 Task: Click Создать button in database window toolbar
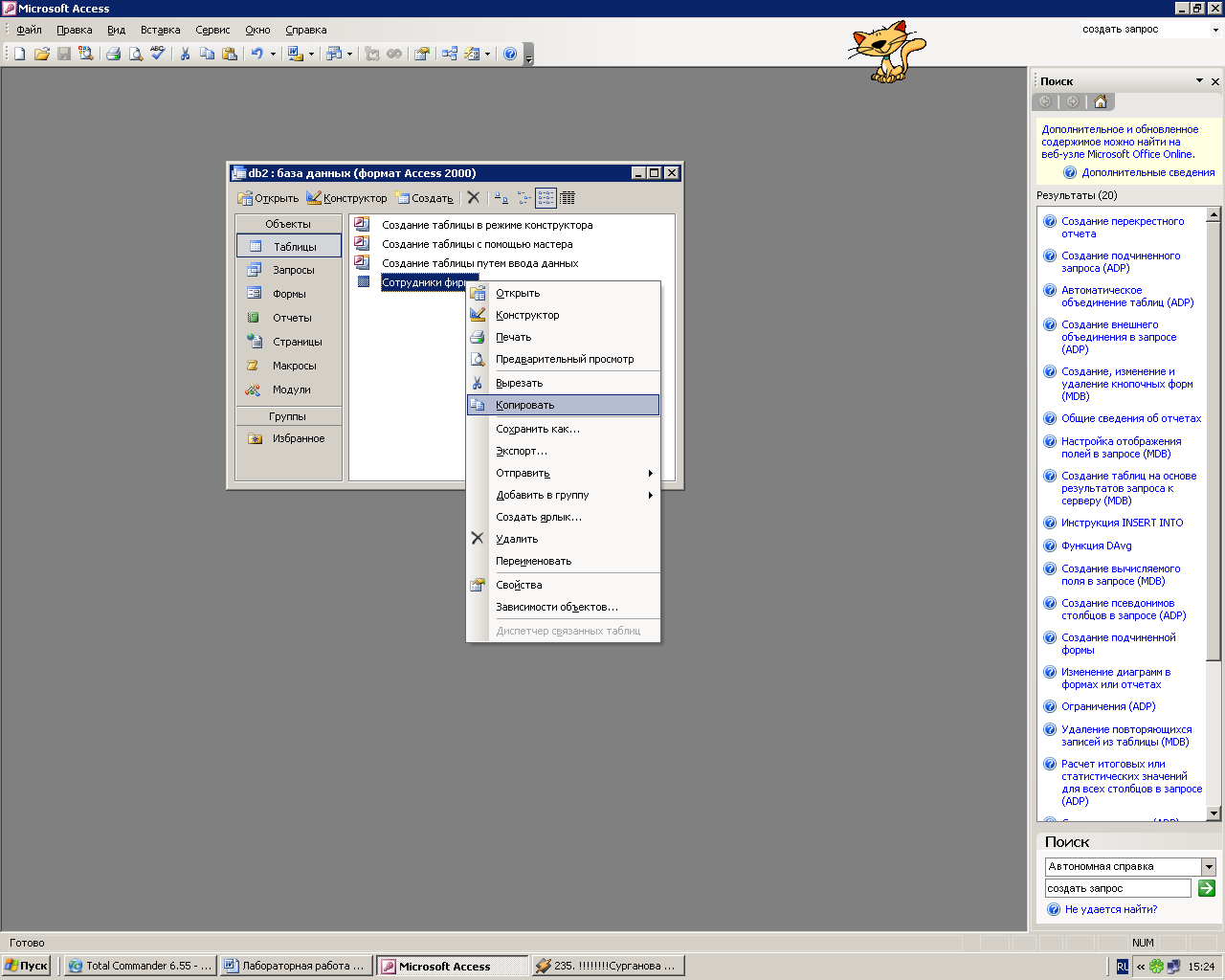click(425, 198)
